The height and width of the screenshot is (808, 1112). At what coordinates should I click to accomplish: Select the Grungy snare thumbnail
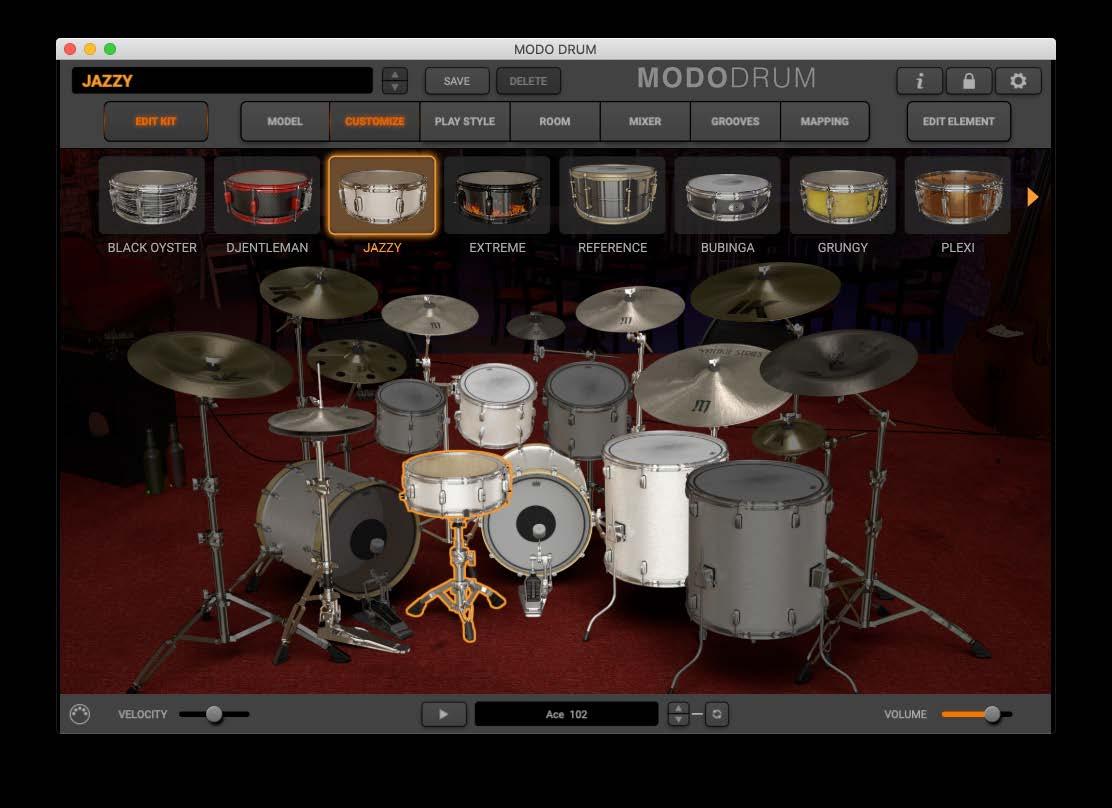(843, 195)
